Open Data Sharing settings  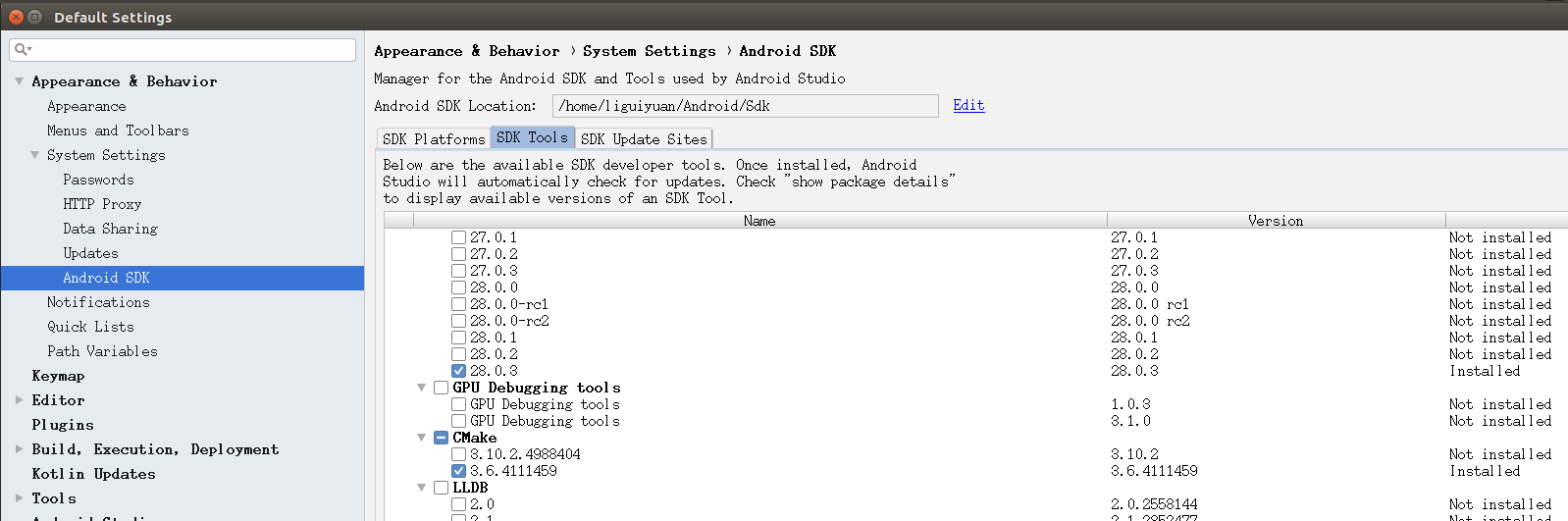pyautogui.click(x=110, y=229)
